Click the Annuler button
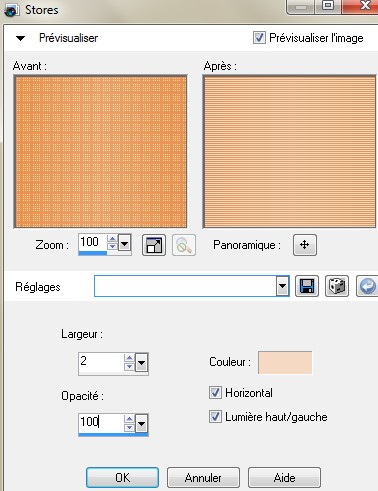Screen dimensions: 378x491 tap(203, 477)
